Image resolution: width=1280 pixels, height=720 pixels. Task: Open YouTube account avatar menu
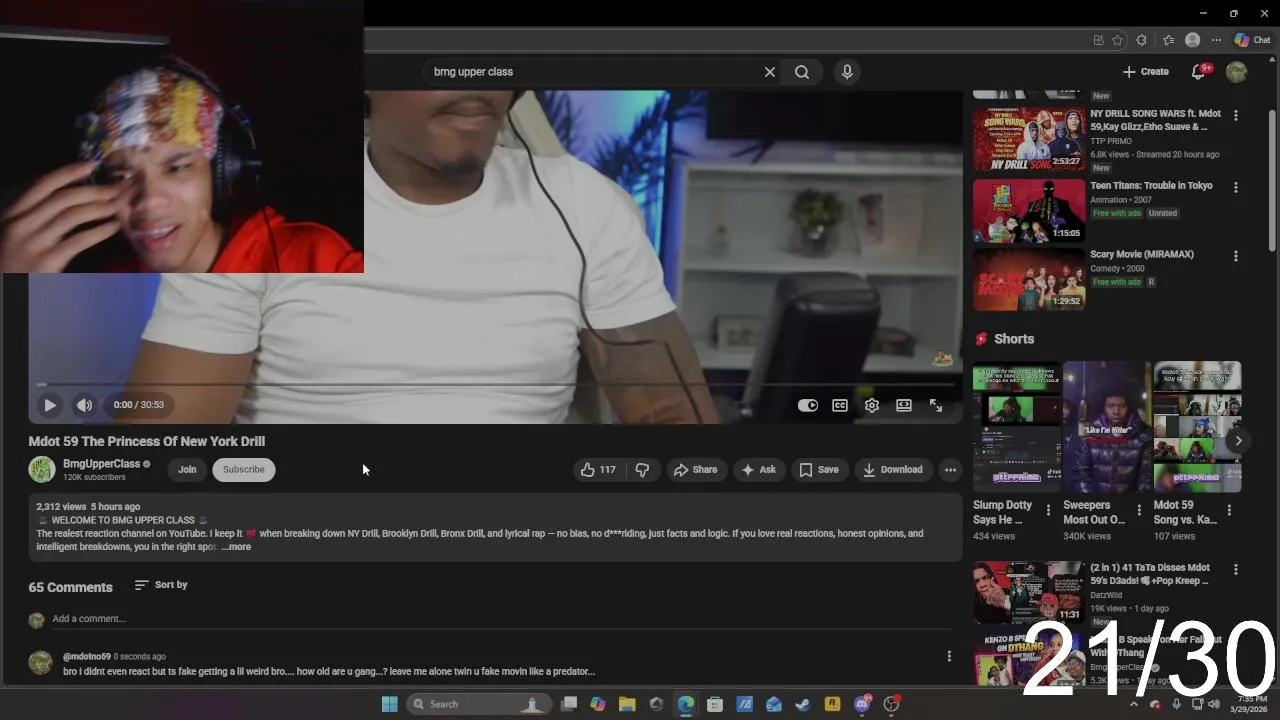1236,72
